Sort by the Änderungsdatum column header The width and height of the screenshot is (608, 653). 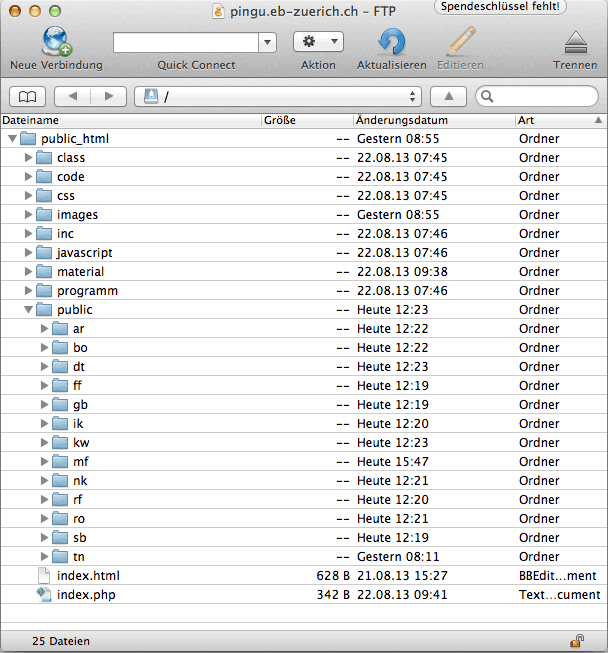coord(432,120)
